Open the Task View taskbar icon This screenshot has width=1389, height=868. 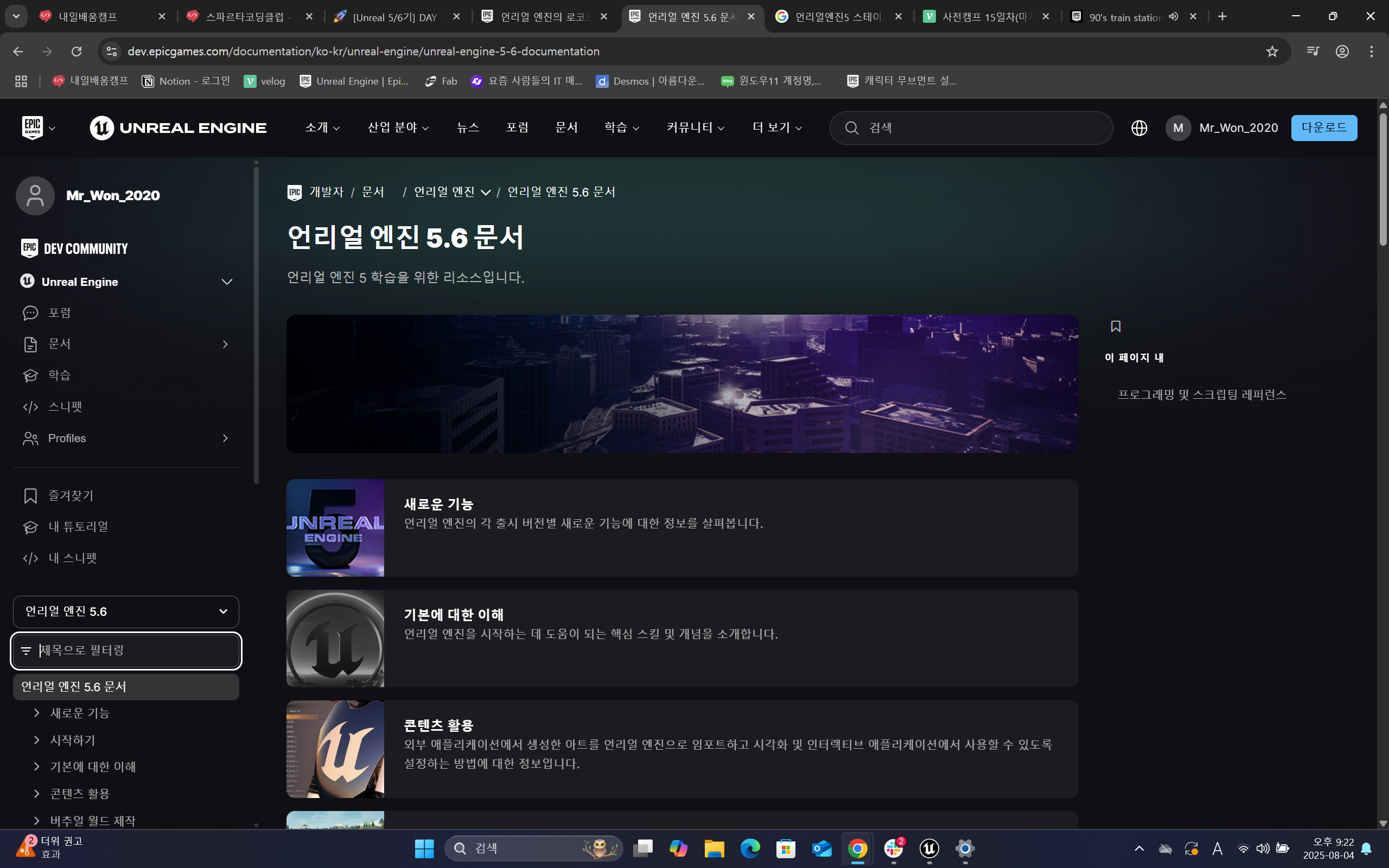[643, 848]
